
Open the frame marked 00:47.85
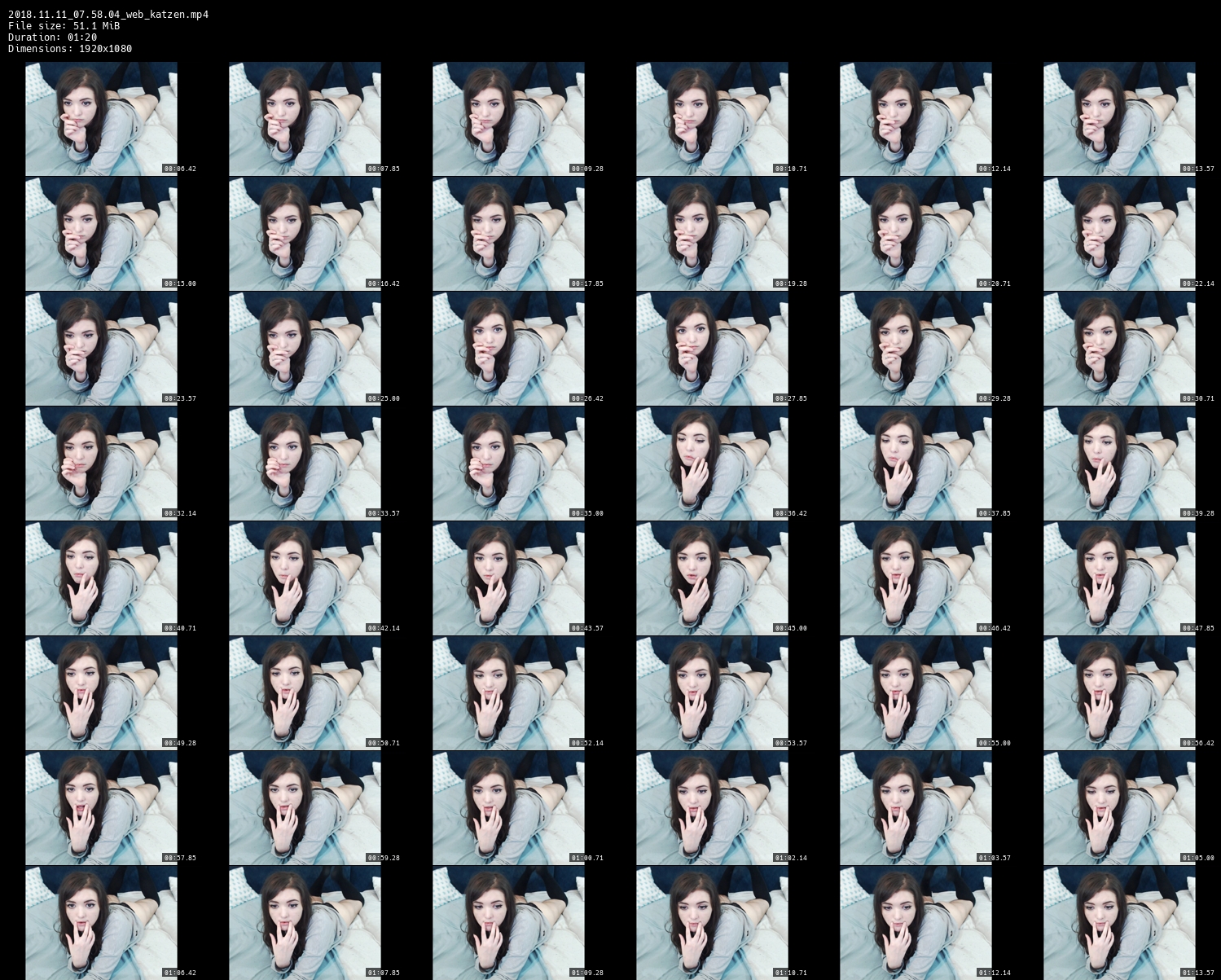click(1120, 578)
